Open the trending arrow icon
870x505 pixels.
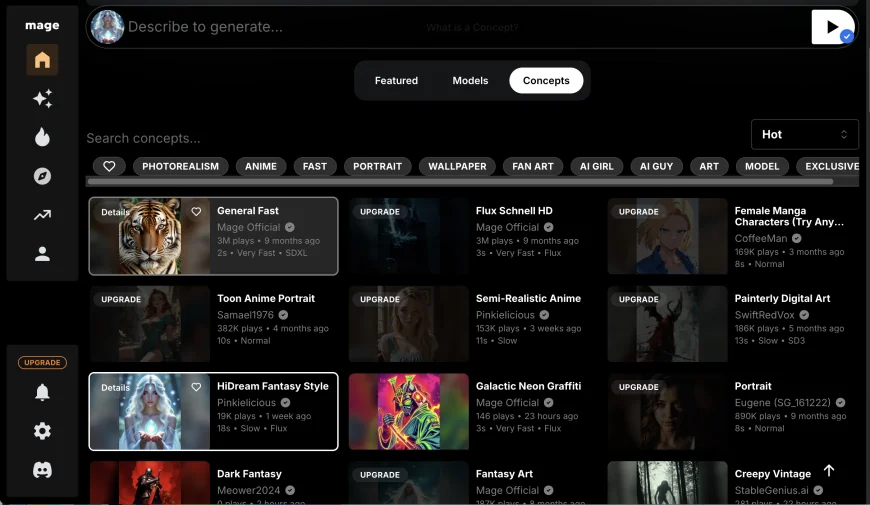click(x=42, y=215)
